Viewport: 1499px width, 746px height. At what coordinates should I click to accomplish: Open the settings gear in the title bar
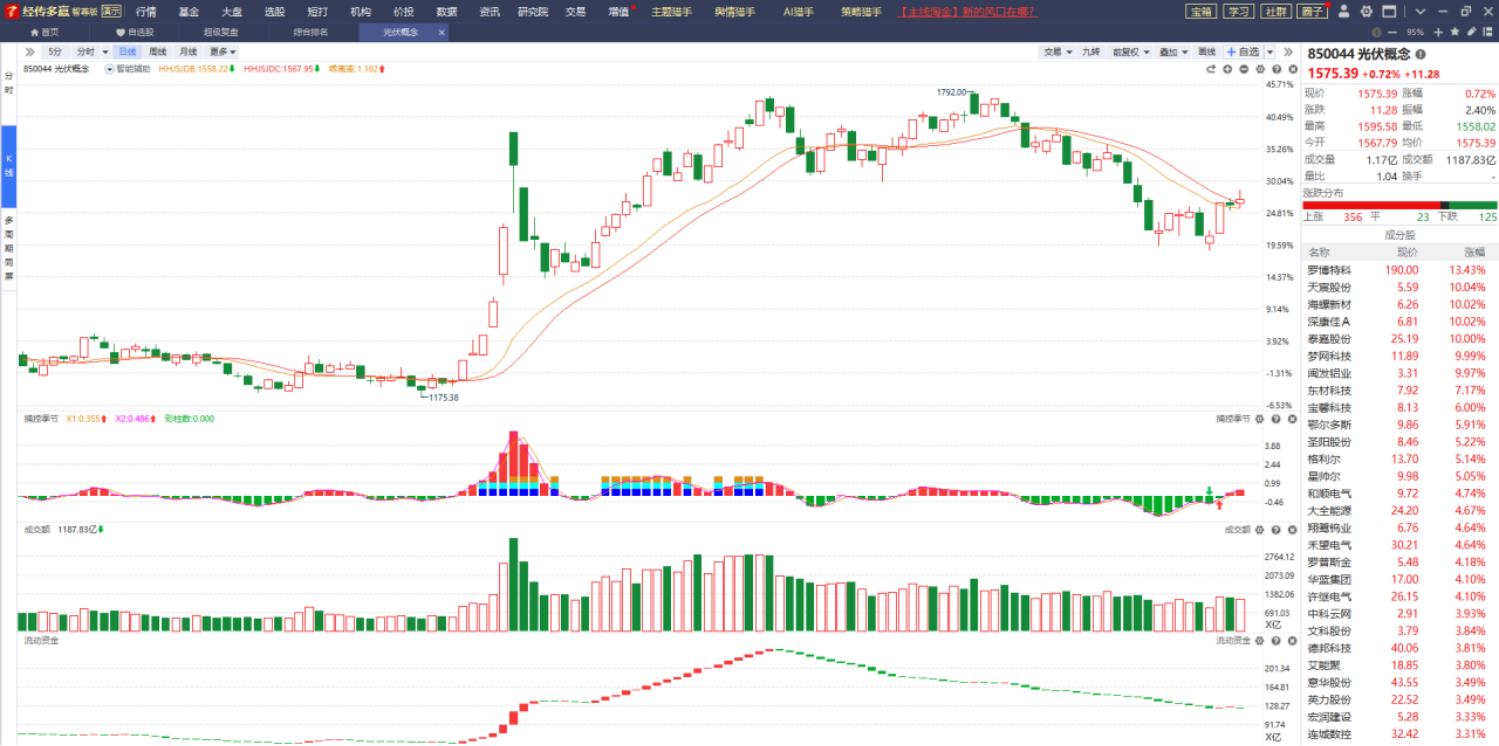click(x=1366, y=12)
